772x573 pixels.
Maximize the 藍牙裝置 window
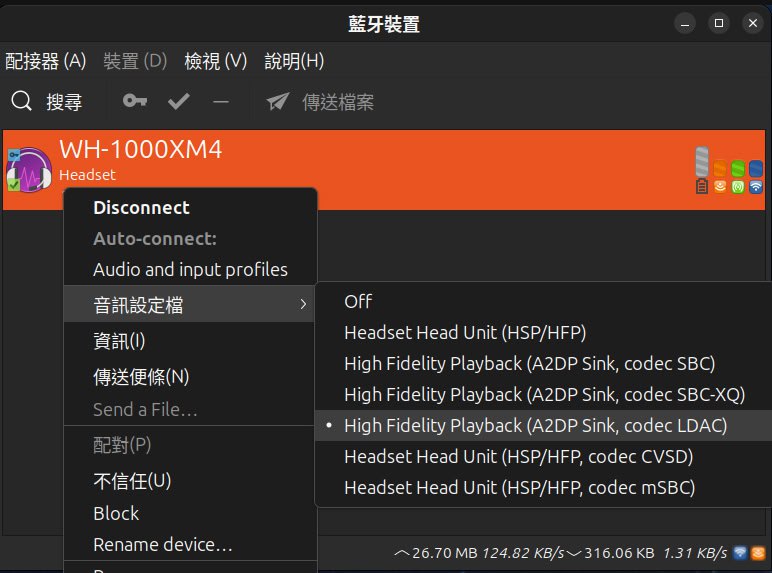coord(719,23)
